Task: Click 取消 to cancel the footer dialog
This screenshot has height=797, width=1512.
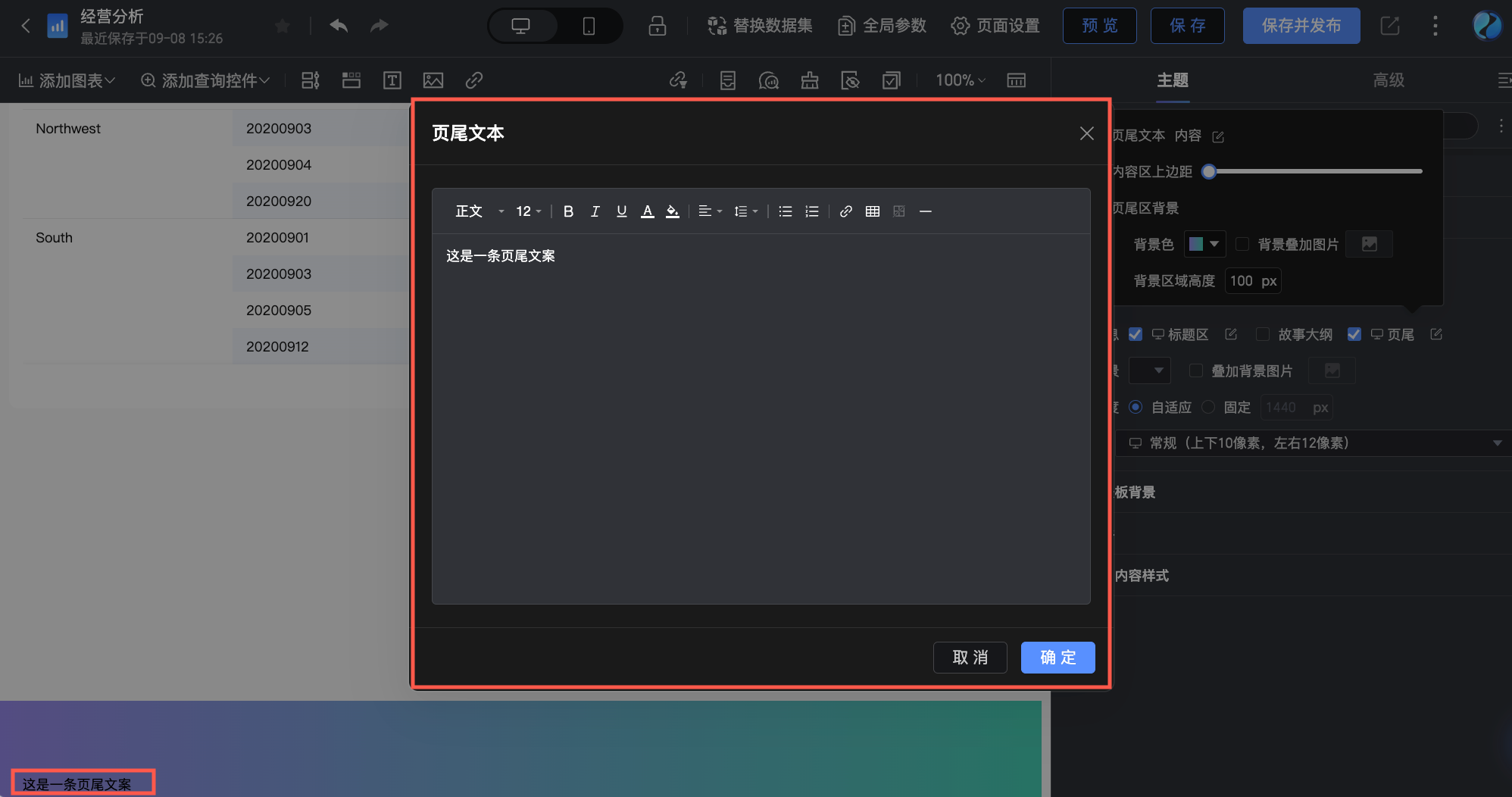Action: click(x=970, y=658)
